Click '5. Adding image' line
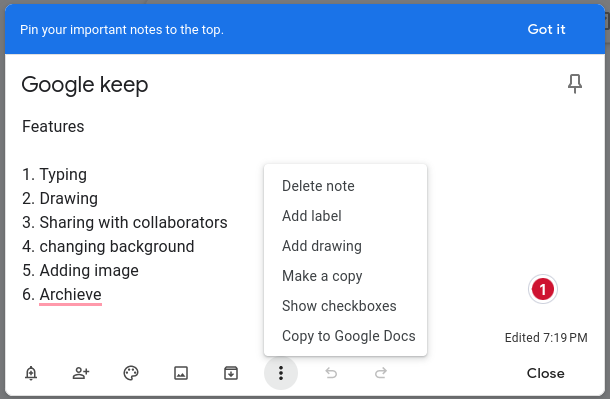 [80, 270]
